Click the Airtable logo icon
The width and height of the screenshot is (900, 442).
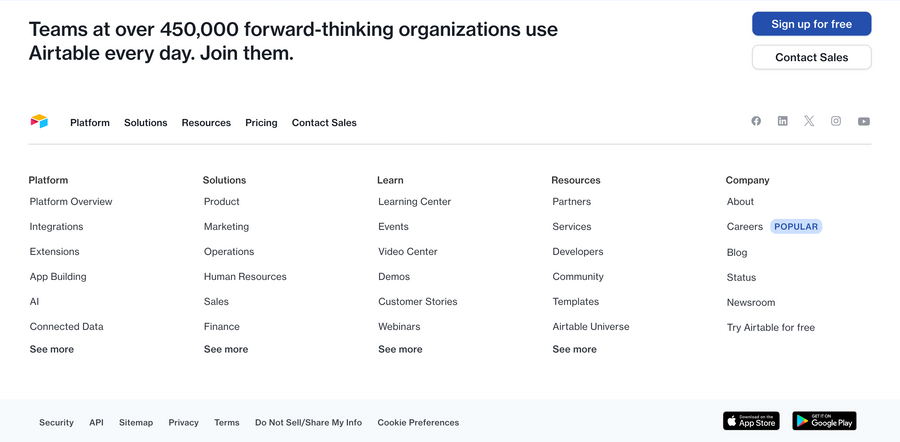tap(39, 121)
